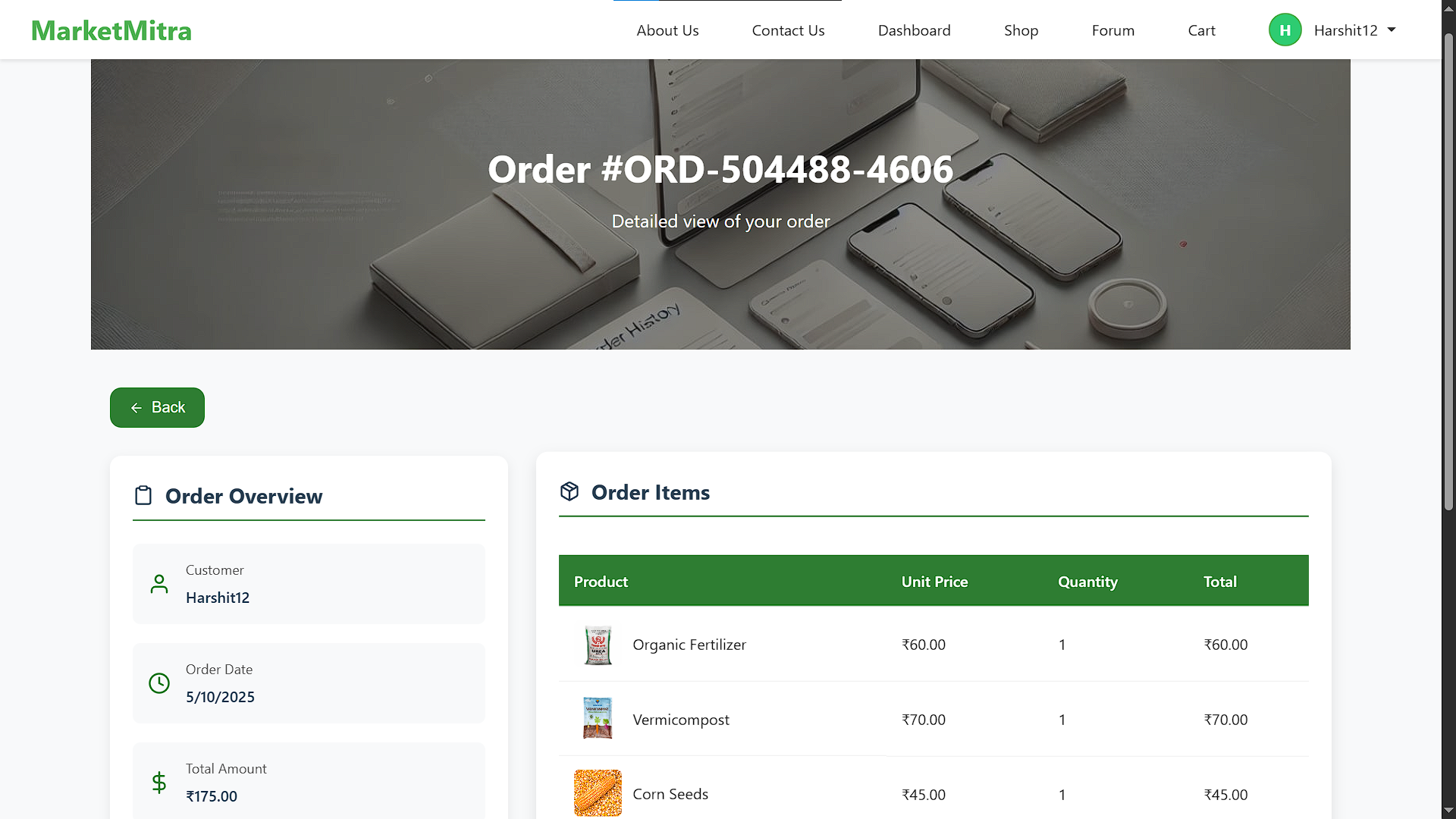The height and width of the screenshot is (819, 1456).
Task: Click the Harshit12 customer name value
Action: (218, 598)
